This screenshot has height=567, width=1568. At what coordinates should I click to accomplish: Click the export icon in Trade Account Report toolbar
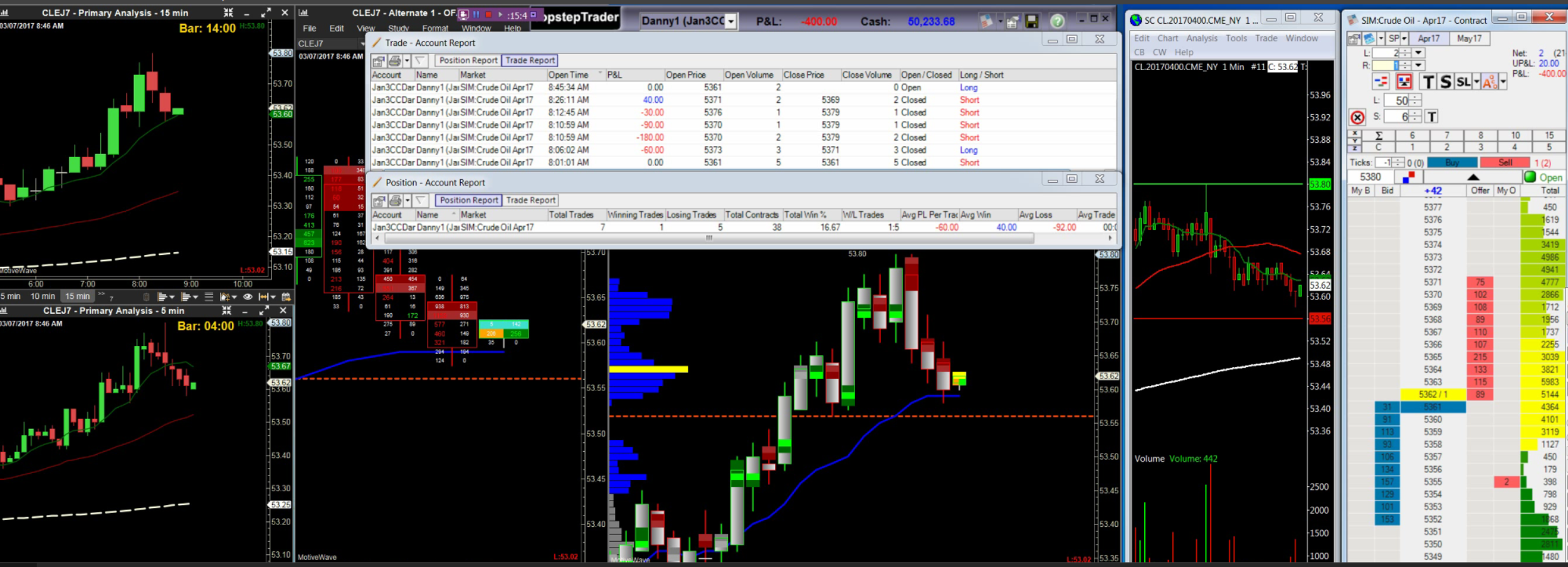click(x=379, y=61)
